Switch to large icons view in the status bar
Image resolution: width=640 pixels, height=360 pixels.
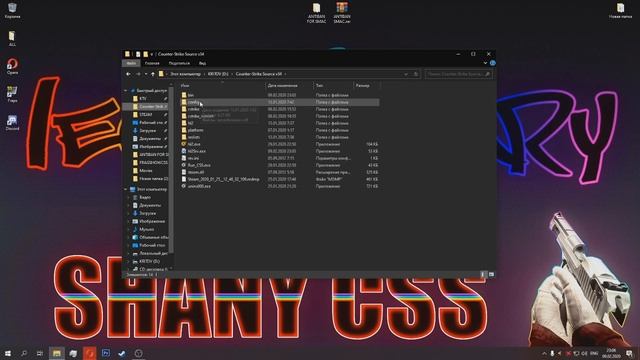point(491,275)
